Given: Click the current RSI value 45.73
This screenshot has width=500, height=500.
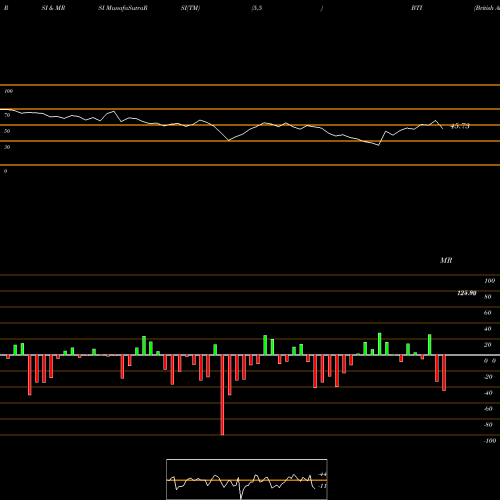Looking at the screenshot, I should coord(460,126).
